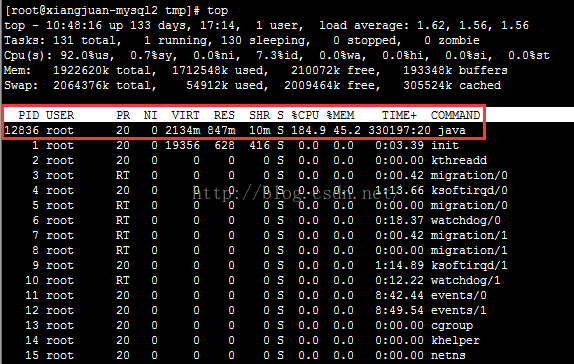Screen dimensions: 574x364
Task: Click the 19356 VIRT value of init
Action: pos(182,145)
